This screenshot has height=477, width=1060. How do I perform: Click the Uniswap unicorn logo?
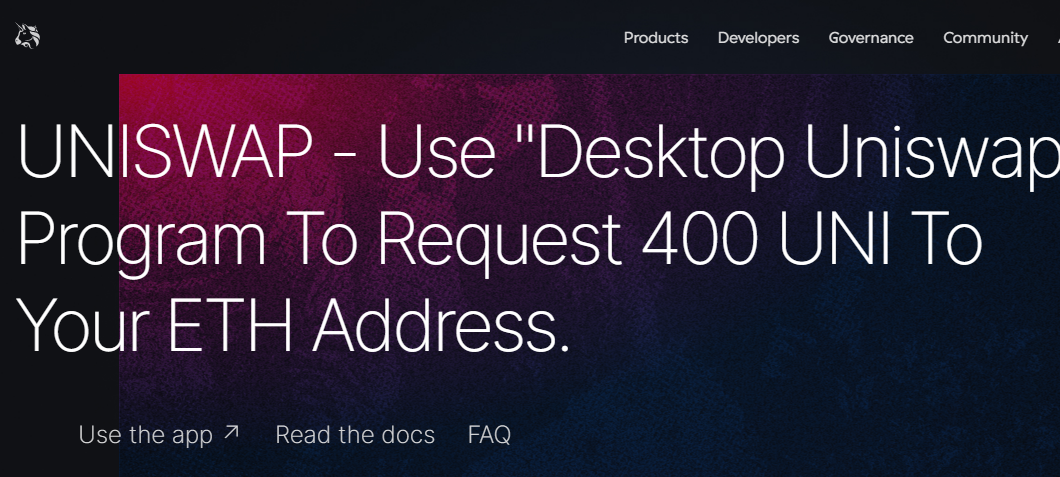coord(28,36)
